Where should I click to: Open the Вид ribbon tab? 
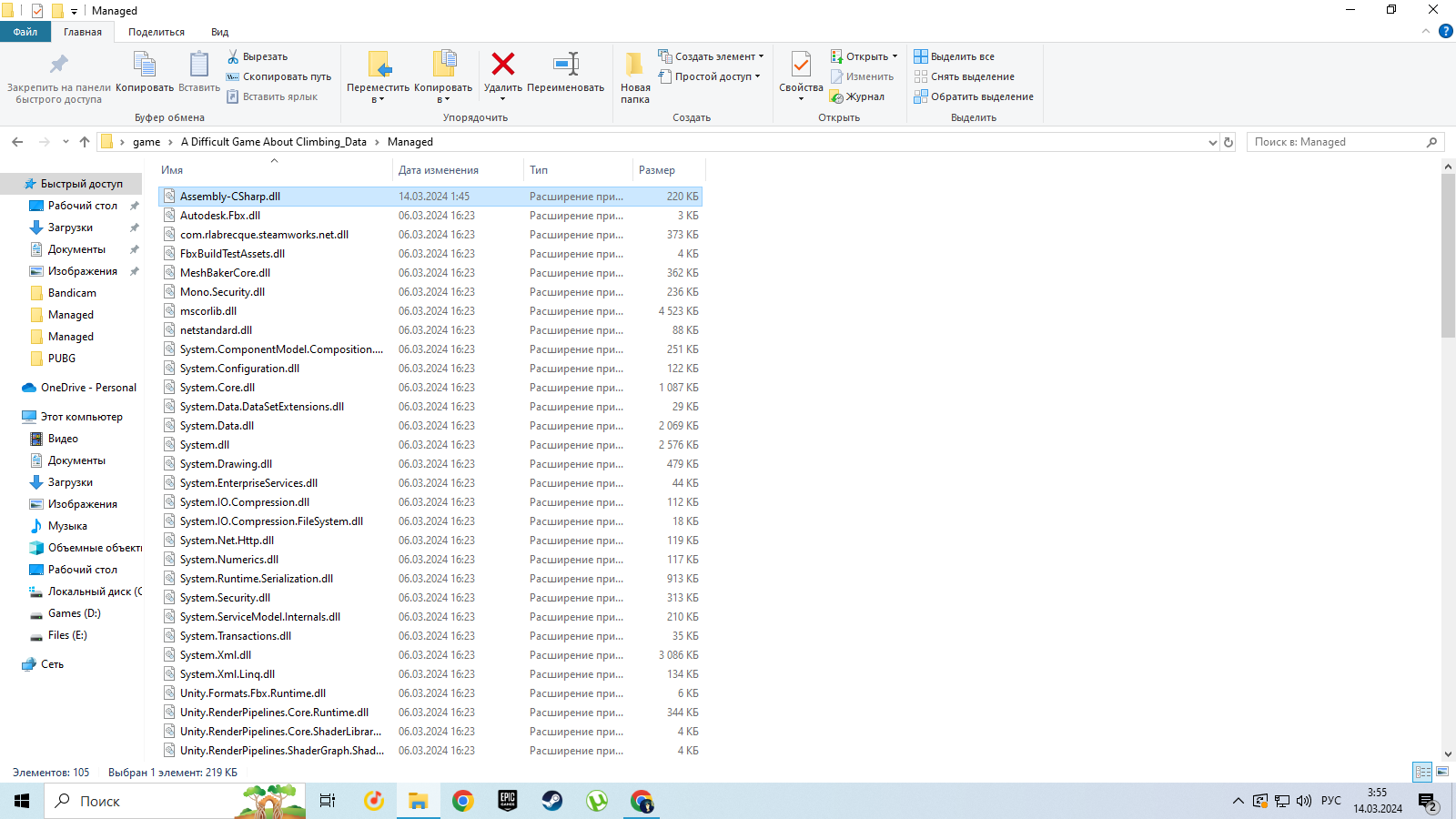[x=219, y=32]
